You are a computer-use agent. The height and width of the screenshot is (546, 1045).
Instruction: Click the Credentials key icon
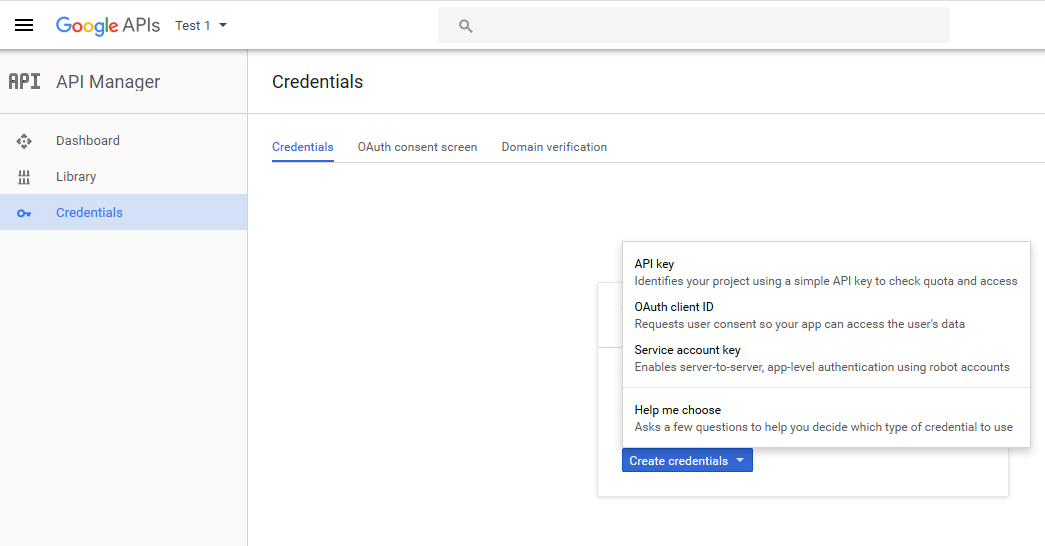point(24,213)
